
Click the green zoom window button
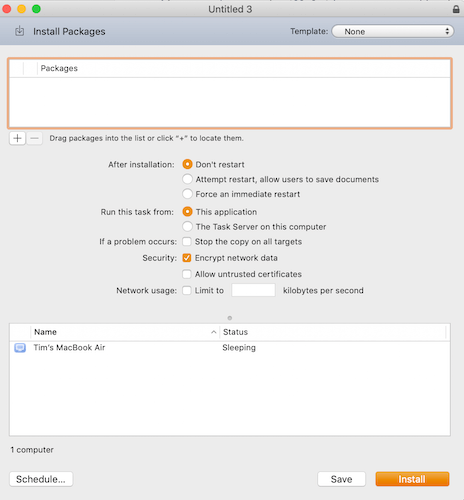pyautogui.click(x=36, y=9)
